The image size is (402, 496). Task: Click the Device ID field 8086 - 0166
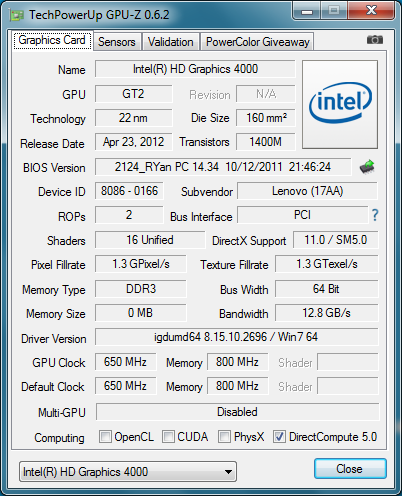[129, 191]
